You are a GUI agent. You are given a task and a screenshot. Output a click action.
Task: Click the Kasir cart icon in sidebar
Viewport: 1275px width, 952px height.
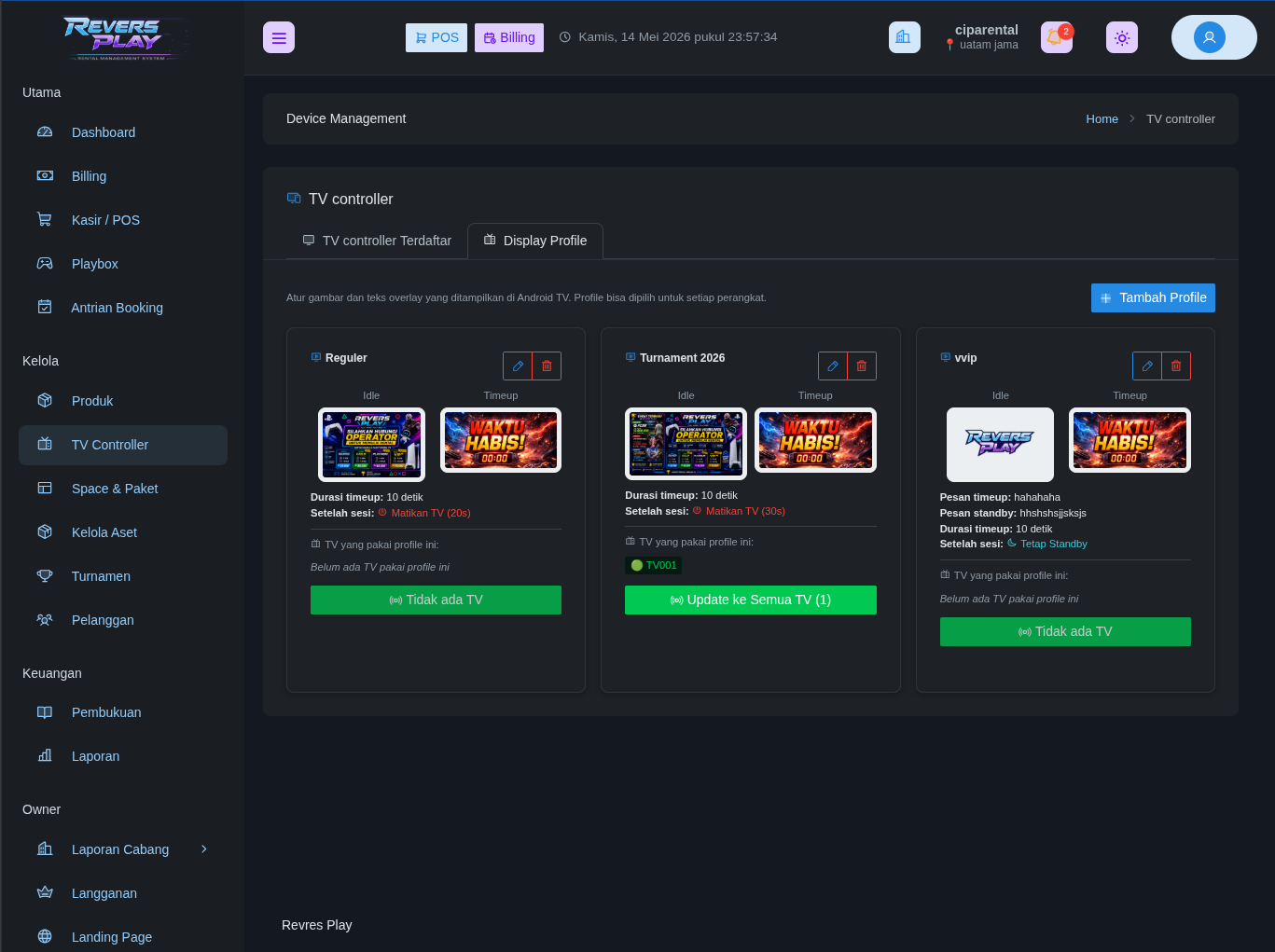(45, 220)
